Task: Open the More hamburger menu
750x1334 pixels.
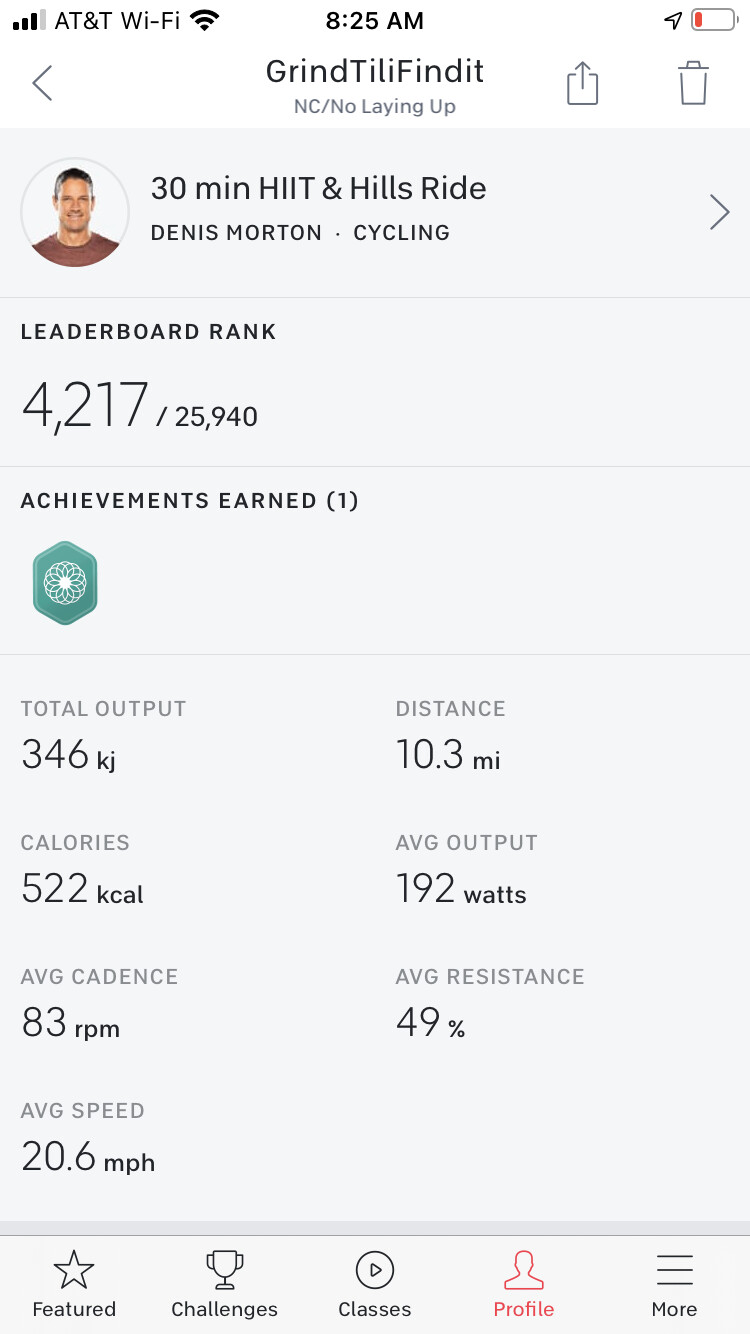Action: [674, 1271]
